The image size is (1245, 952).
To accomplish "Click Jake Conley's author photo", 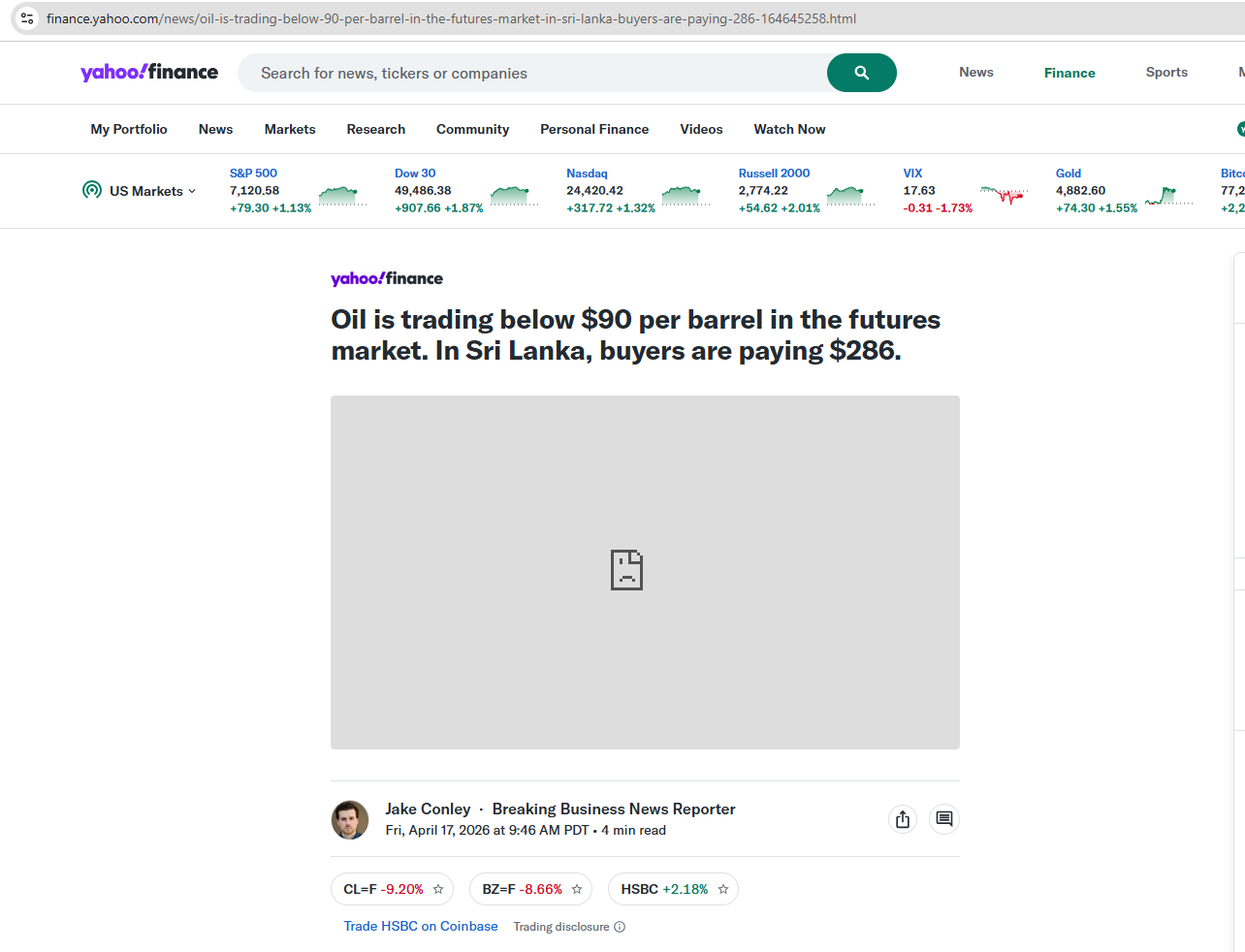I will point(350,820).
